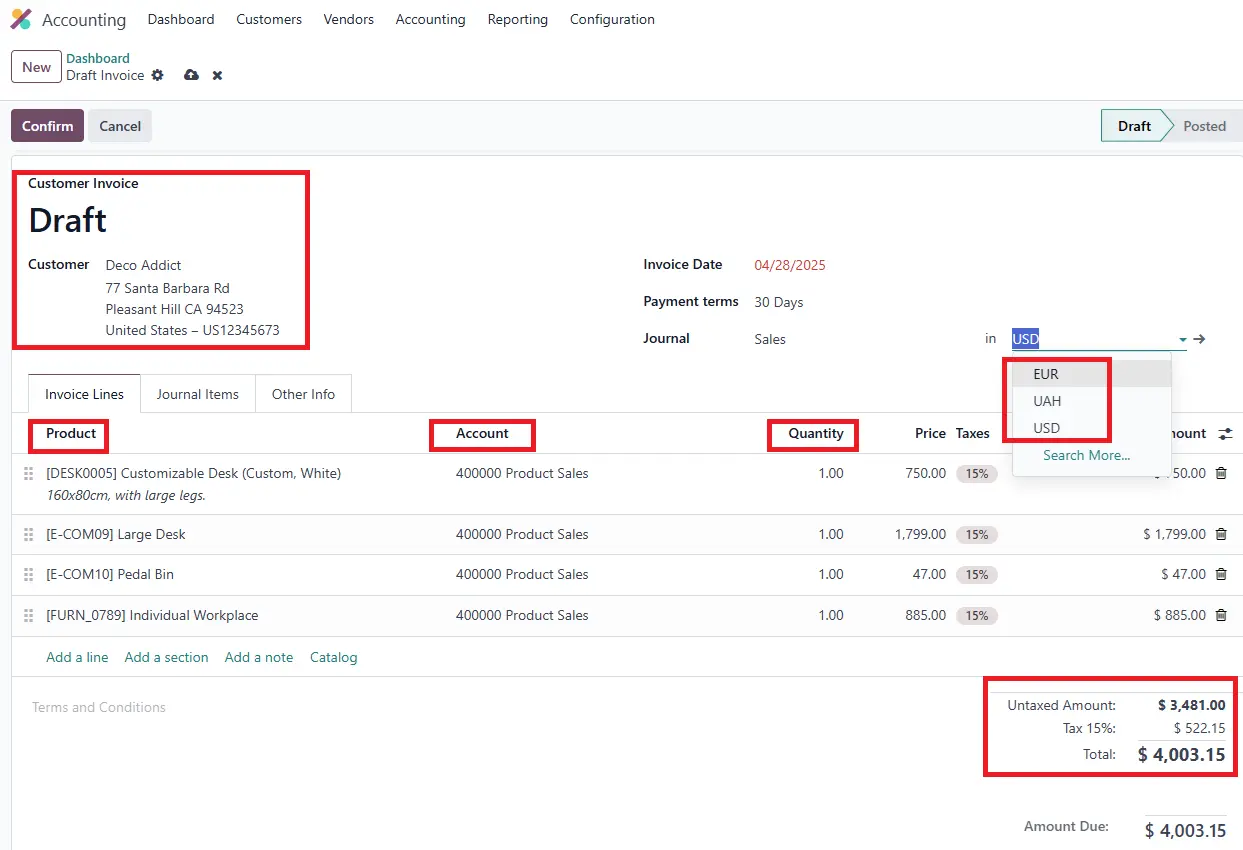This screenshot has height=850, width=1243.
Task: Click the Draft status stage
Action: click(1134, 126)
